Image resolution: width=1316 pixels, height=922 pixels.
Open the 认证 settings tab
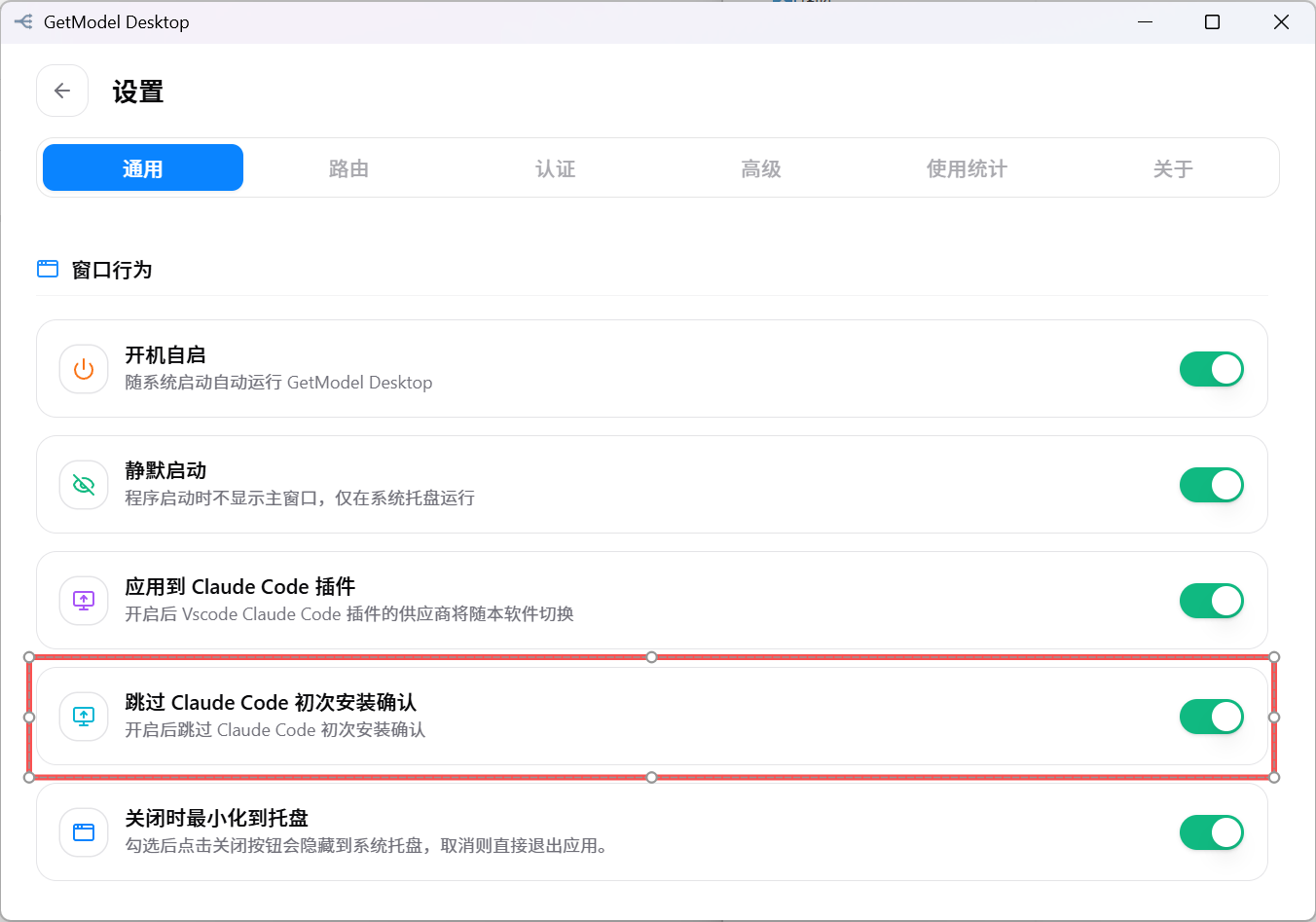[x=555, y=168]
